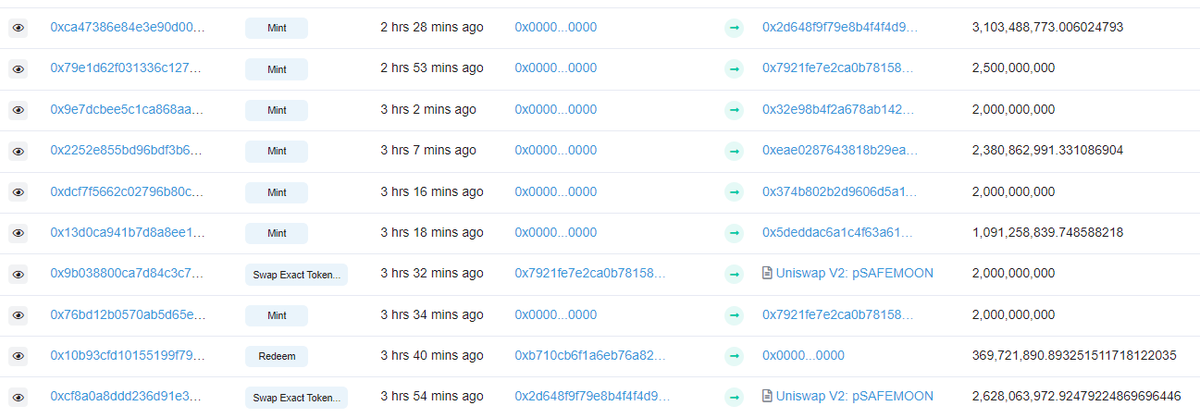Open sender 0x7921fe7e2ca0b78158 in Swap row
Screen dimensions: 1200x418
pos(589,273)
